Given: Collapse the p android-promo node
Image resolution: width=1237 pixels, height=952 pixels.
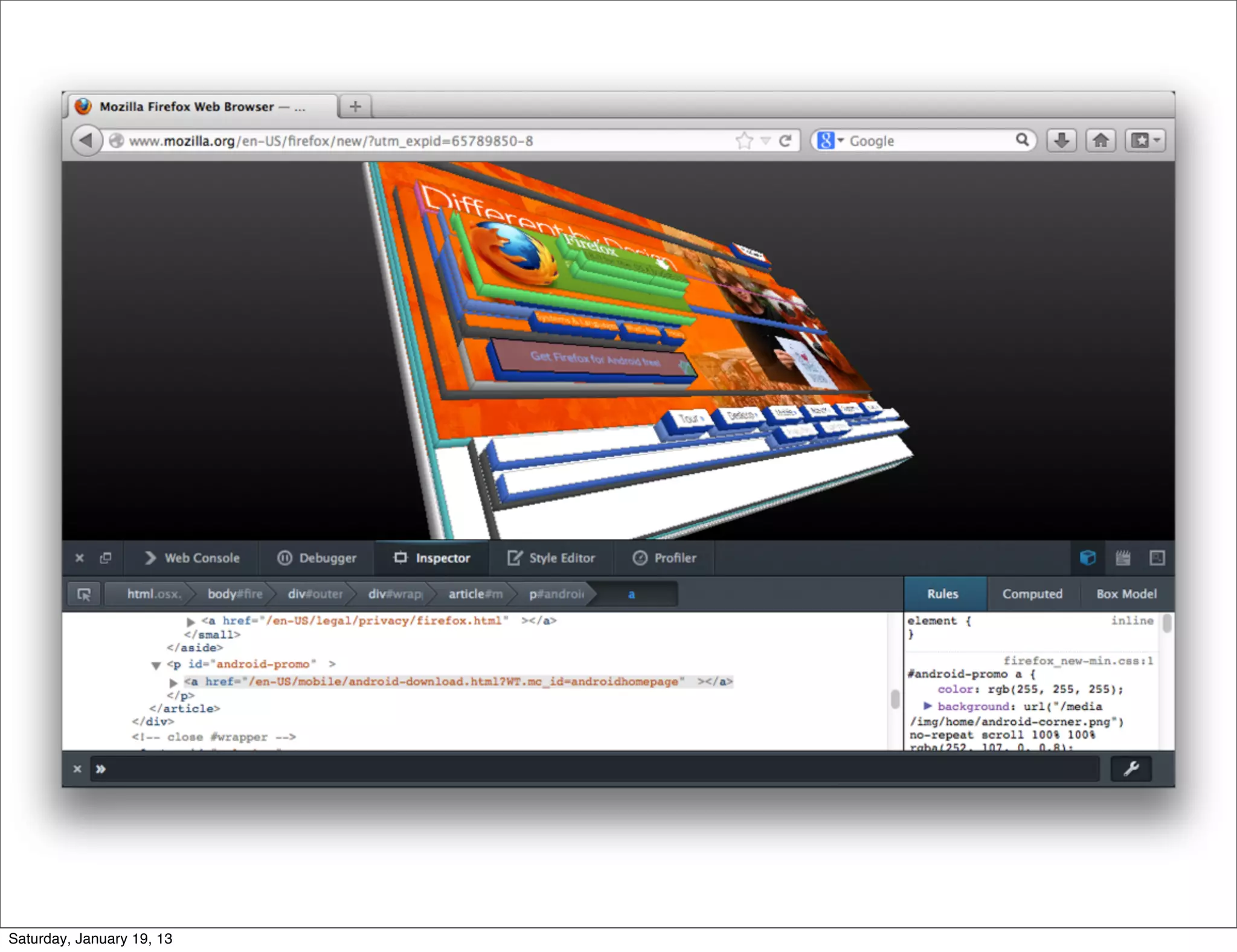Looking at the screenshot, I should coord(156,665).
